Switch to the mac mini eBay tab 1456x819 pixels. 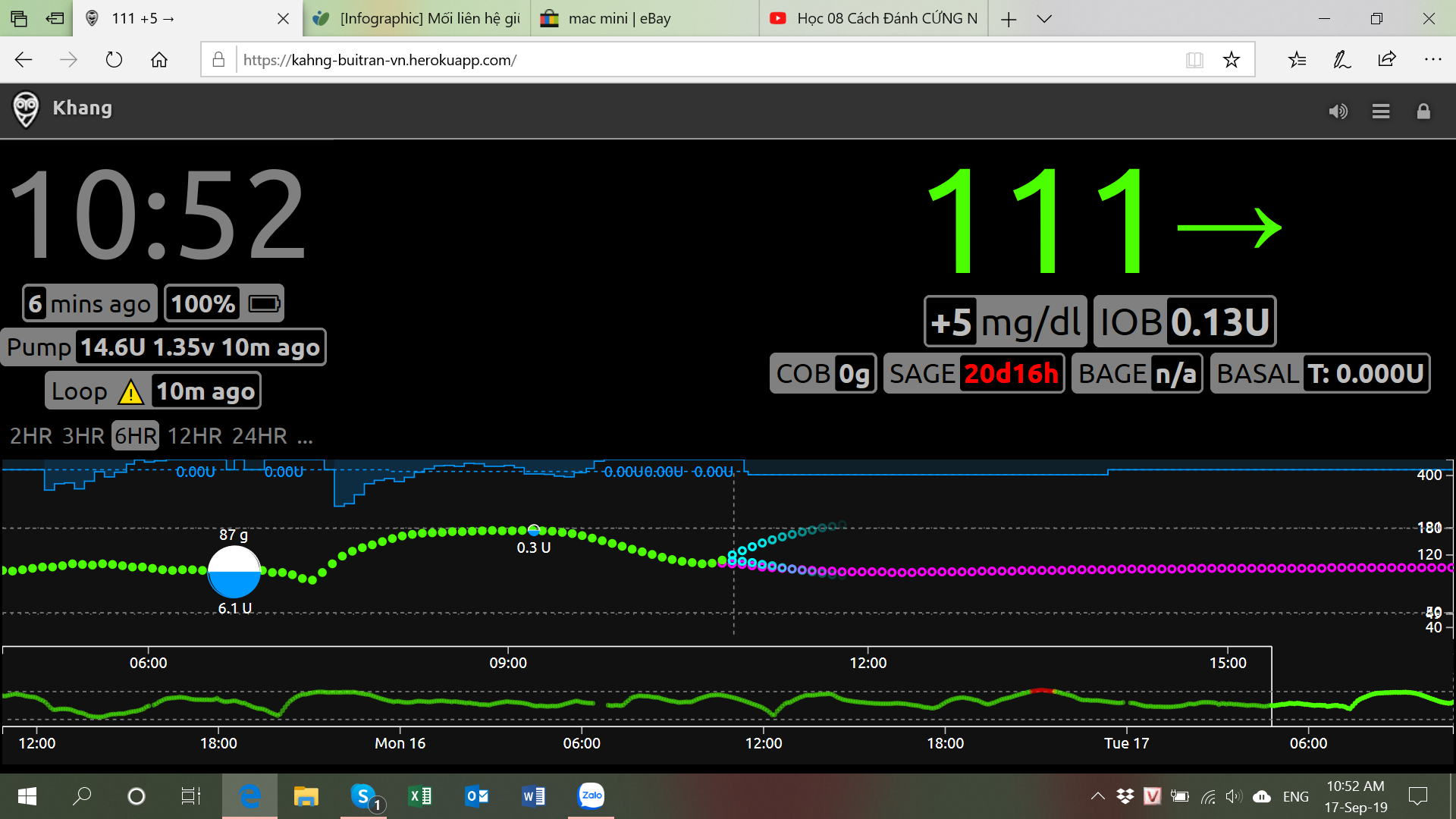645,18
